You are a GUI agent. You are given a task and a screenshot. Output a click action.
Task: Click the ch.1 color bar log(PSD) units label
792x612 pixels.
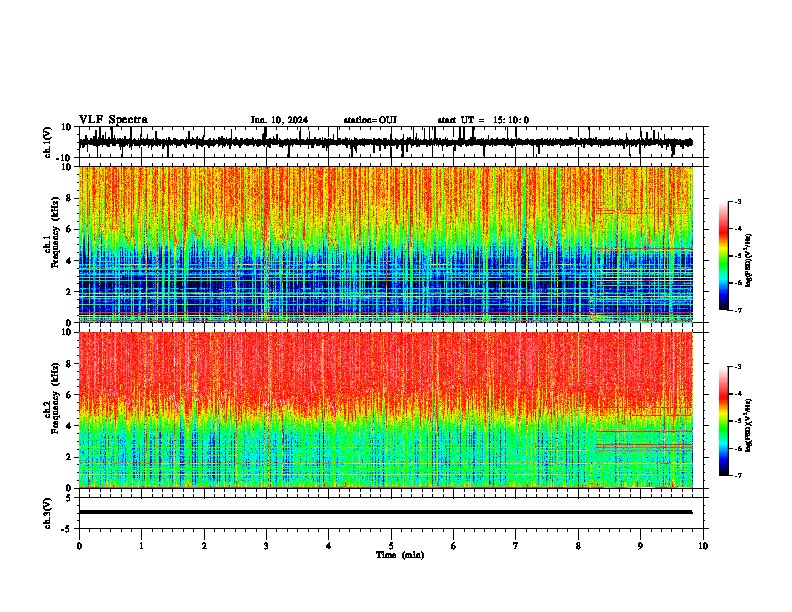coord(749,260)
